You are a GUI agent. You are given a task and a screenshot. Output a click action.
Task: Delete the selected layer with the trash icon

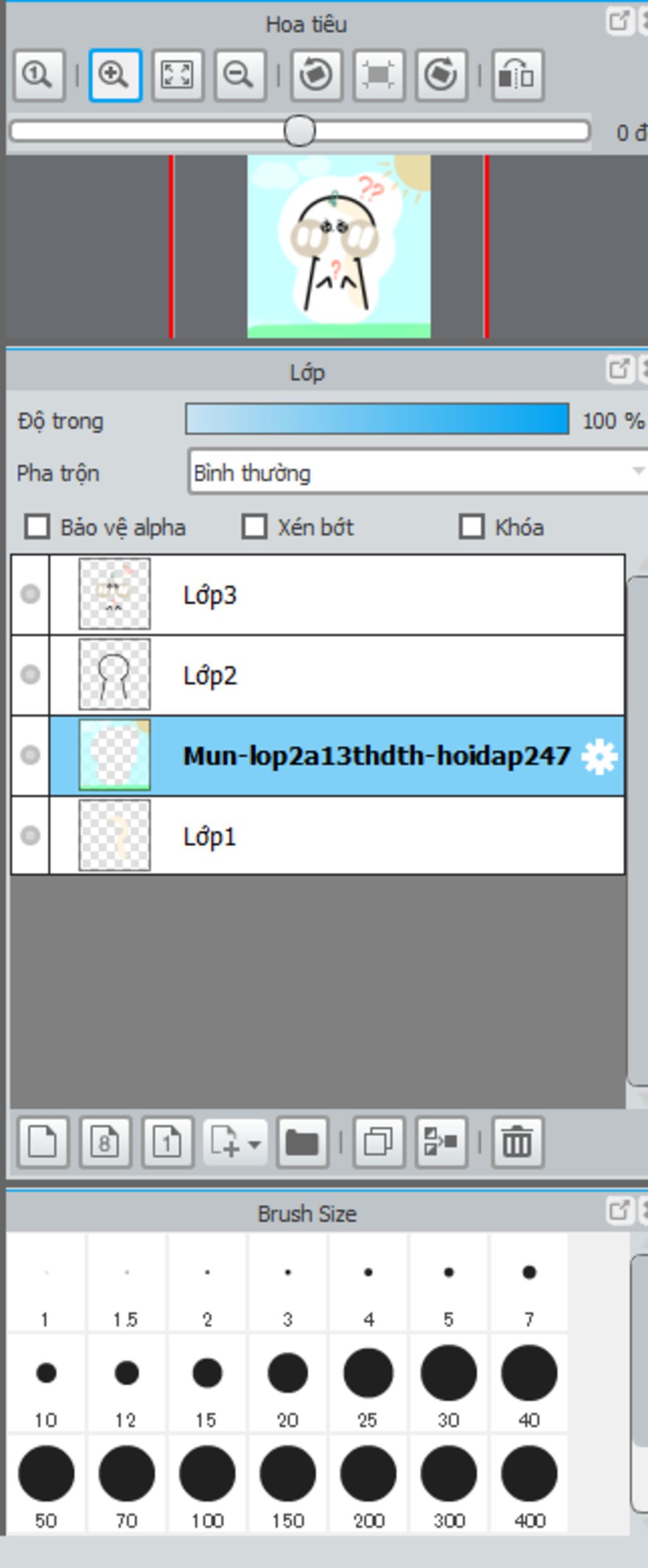pos(517,1142)
